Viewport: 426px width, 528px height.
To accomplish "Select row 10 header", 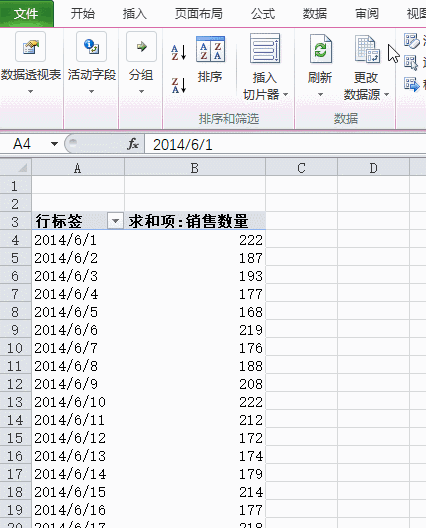I will (x=15, y=348).
